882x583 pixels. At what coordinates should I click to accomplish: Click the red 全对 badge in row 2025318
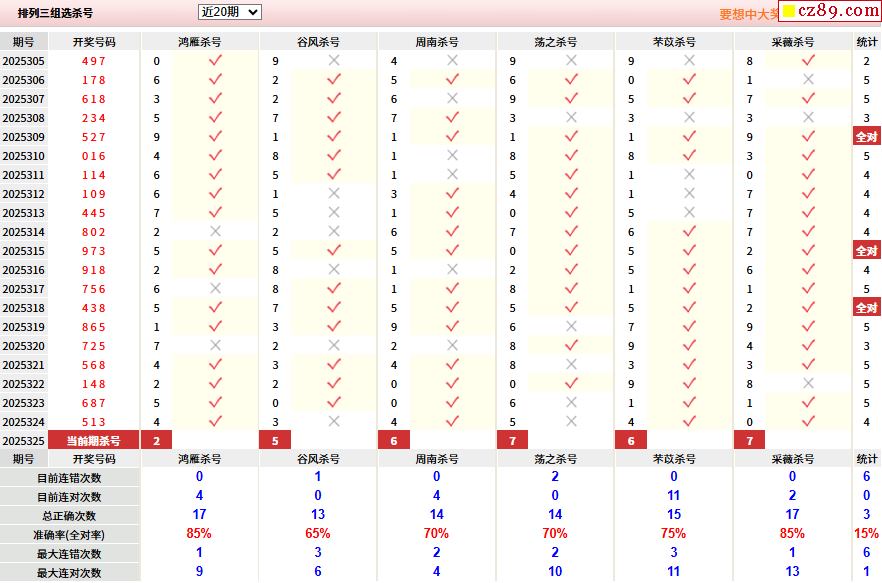(x=867, y=307)
